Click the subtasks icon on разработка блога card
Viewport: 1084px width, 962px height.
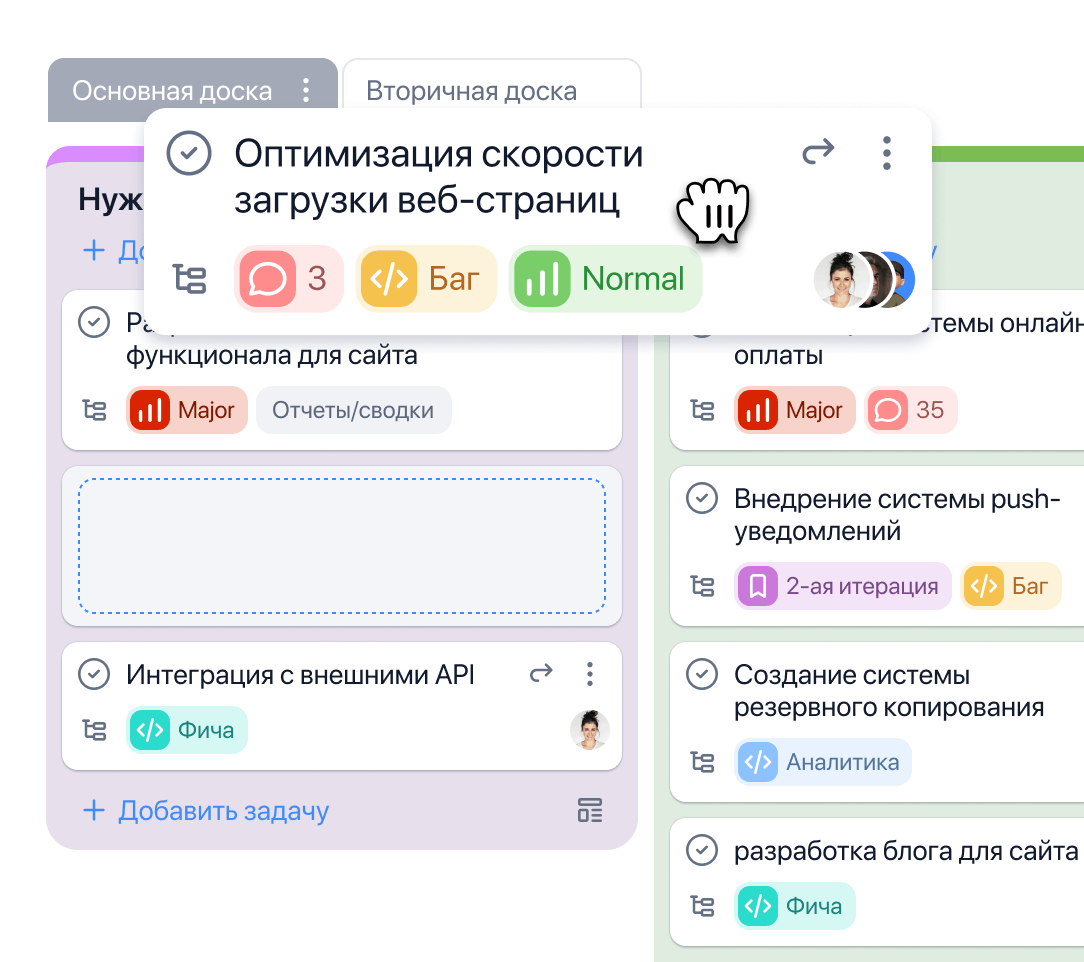tap(703, 906)
